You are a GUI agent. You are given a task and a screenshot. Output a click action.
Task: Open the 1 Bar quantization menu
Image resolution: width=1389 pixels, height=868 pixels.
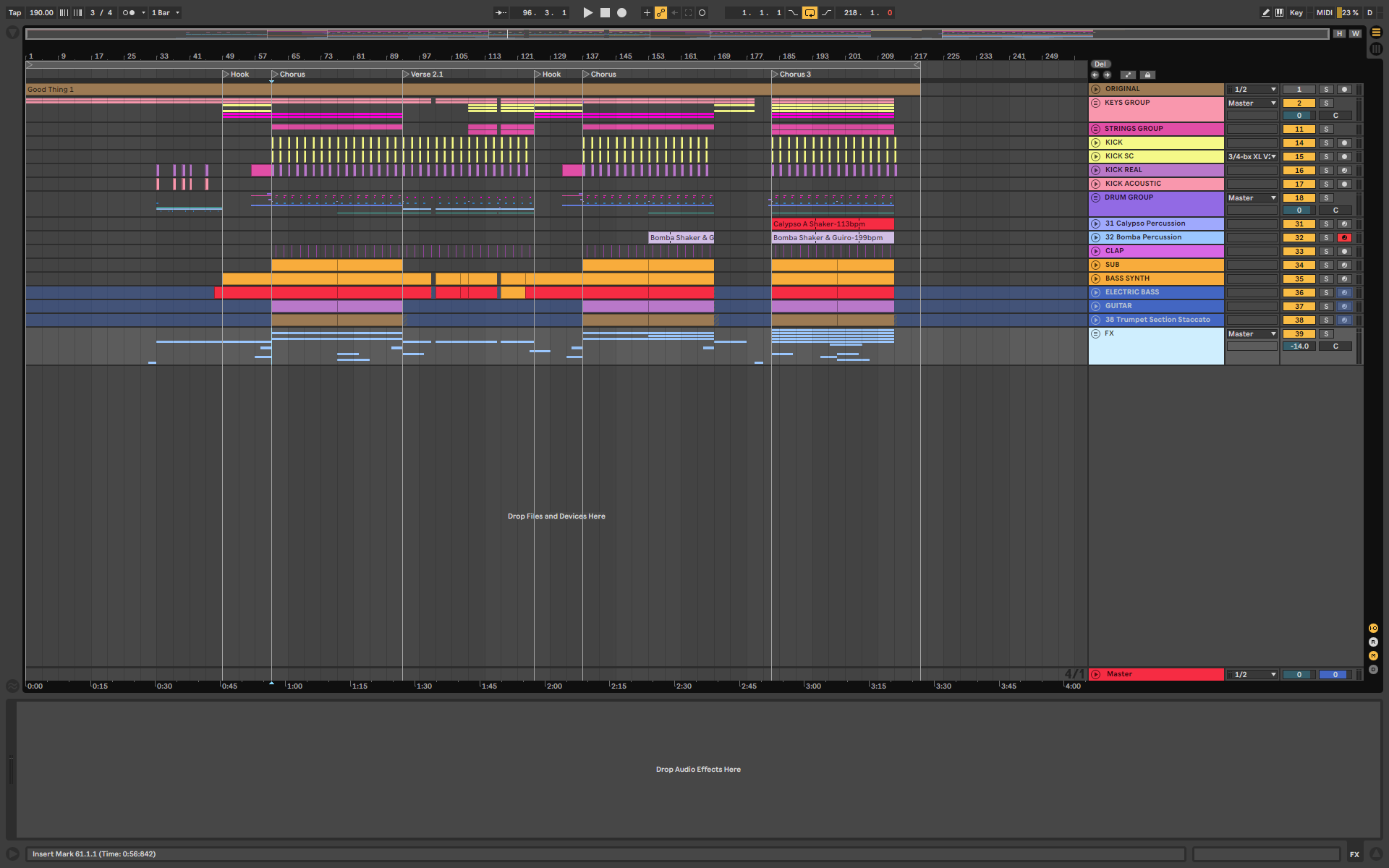click(166, 12)
